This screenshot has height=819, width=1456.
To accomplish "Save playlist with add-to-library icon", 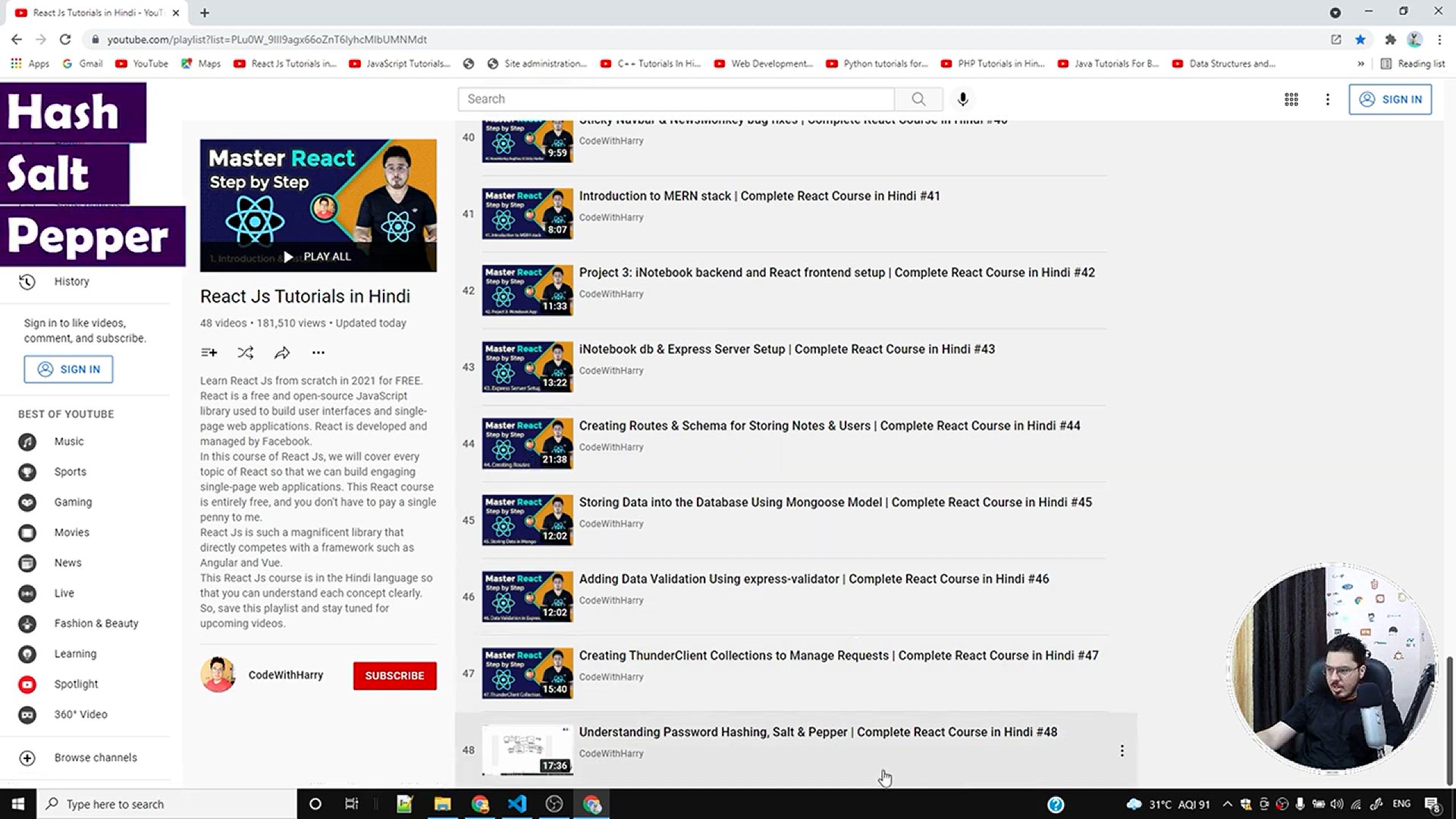I will 209,353.
